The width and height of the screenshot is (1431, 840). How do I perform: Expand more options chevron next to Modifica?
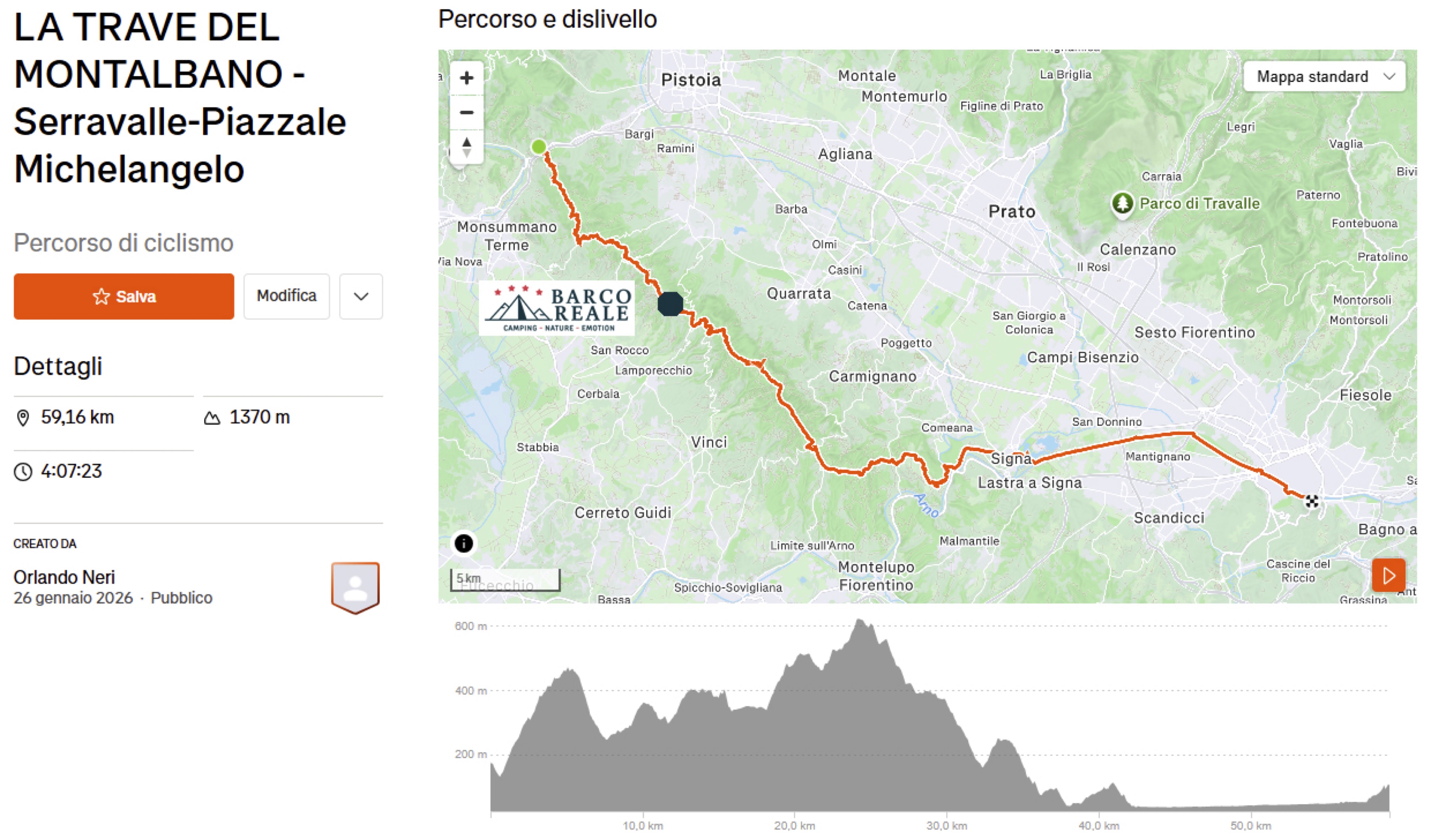coord(361,296)
